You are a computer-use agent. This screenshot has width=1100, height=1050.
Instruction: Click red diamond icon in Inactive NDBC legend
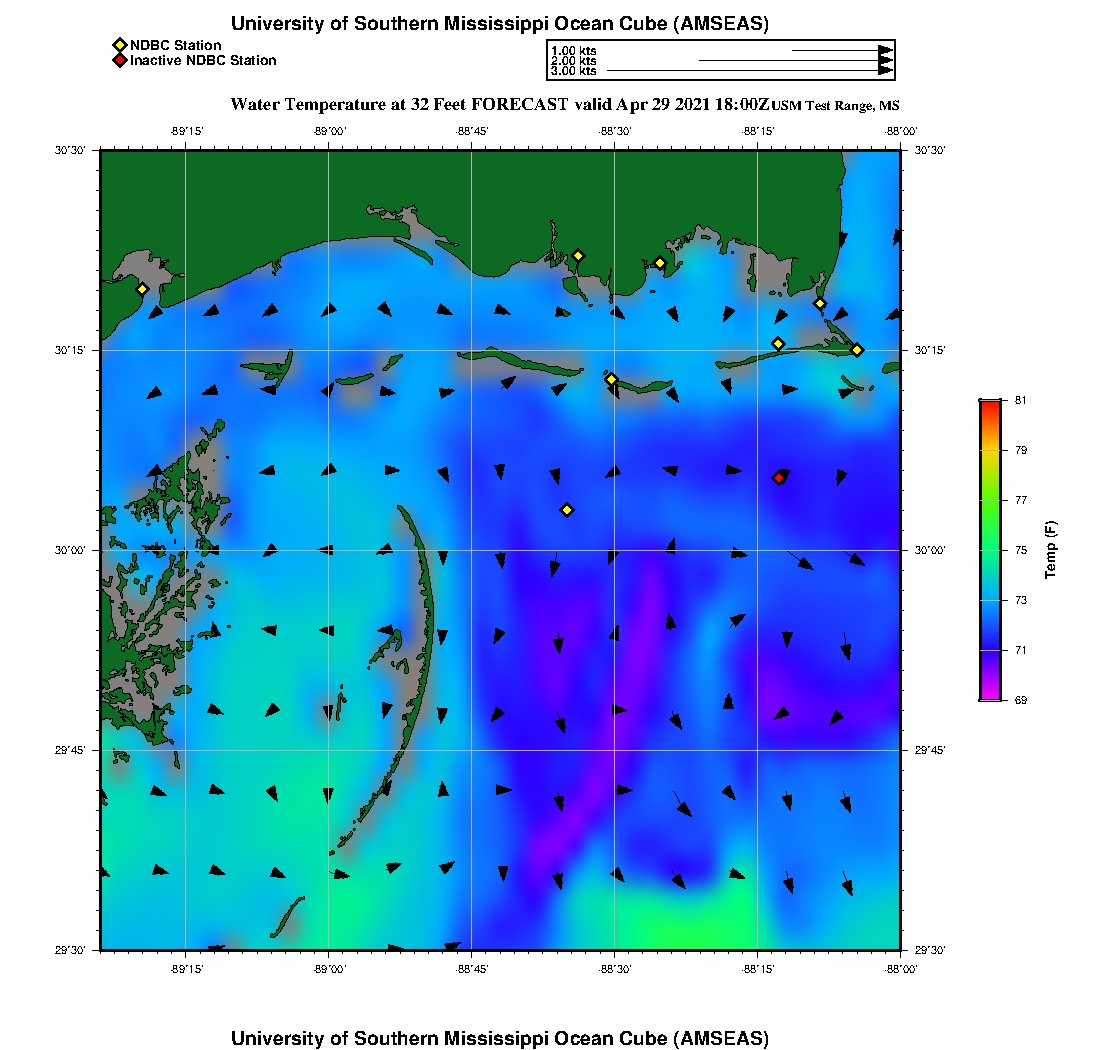point(119,61)
